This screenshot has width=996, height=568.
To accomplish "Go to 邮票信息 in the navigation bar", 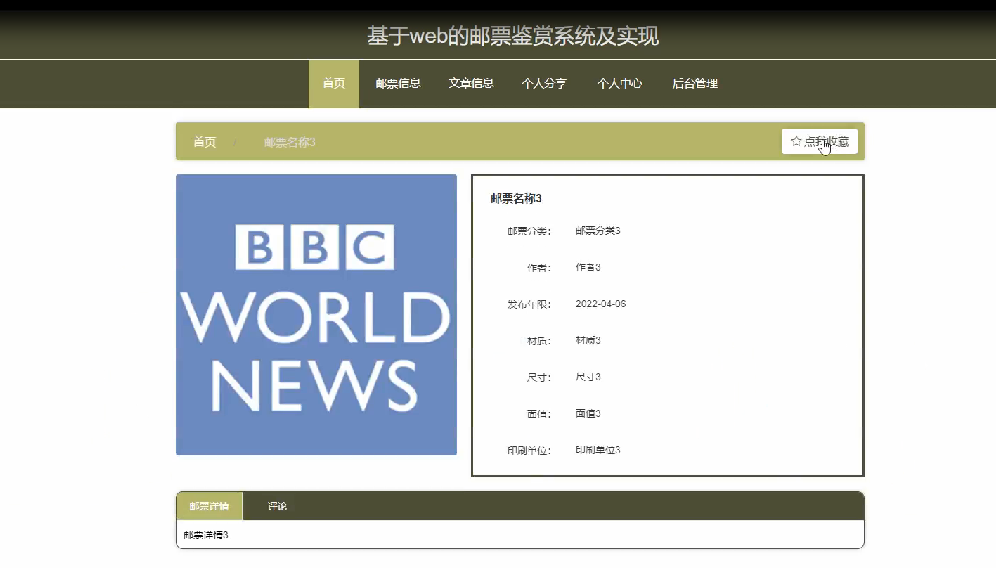I will click(398, 84).
